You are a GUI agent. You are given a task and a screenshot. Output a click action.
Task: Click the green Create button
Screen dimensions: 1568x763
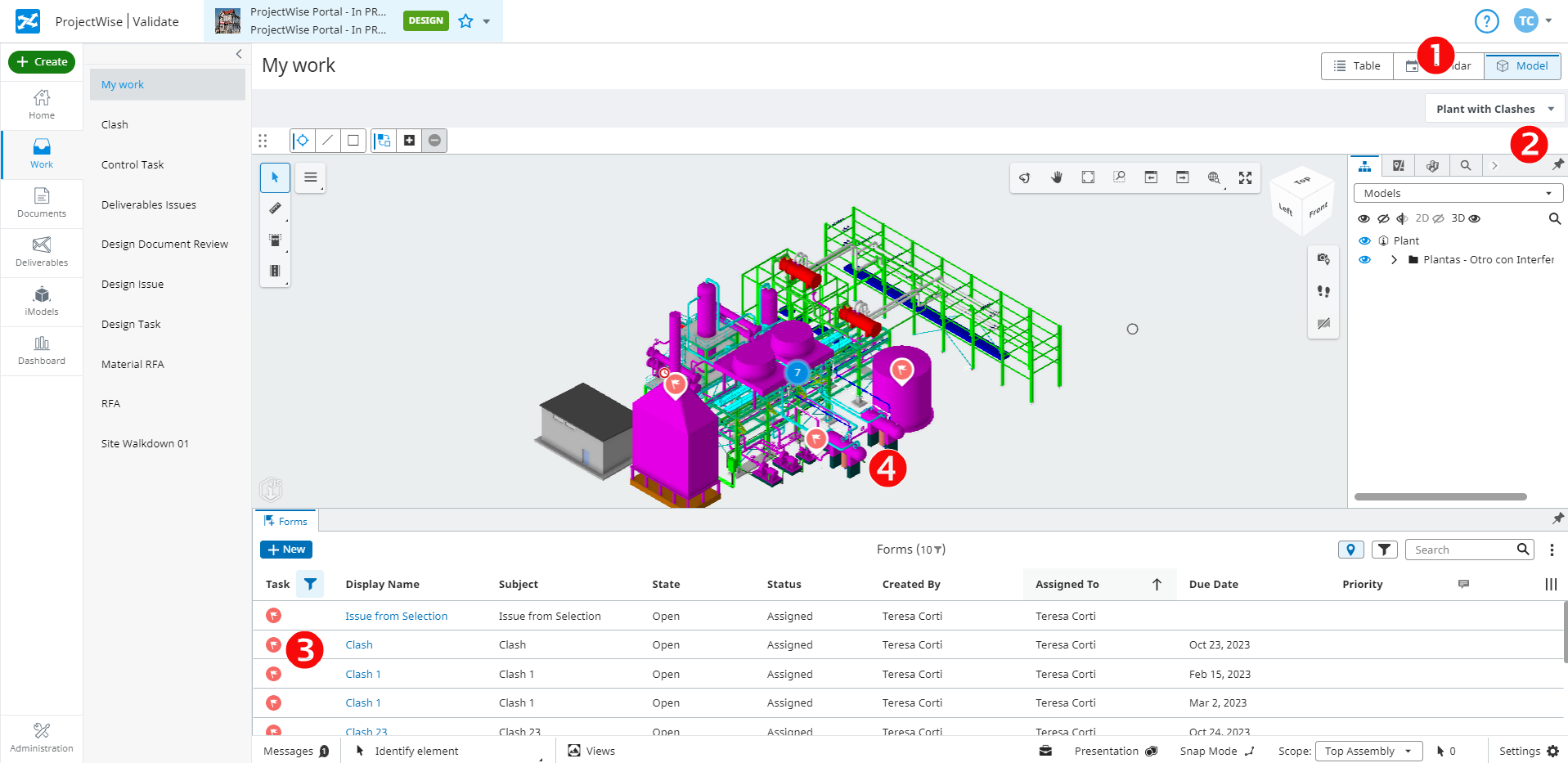pyautogui.click(x=42, y=61)
